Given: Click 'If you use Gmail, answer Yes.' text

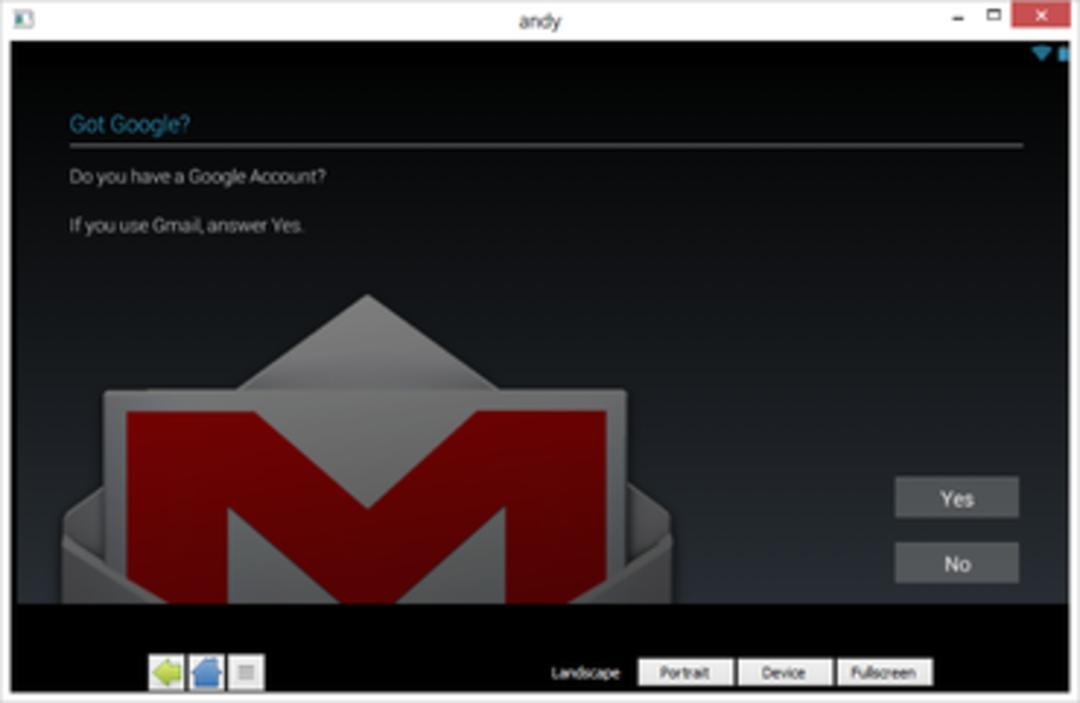Looking at the screenshot, I should pyautogui.click(x=186, y=225).
